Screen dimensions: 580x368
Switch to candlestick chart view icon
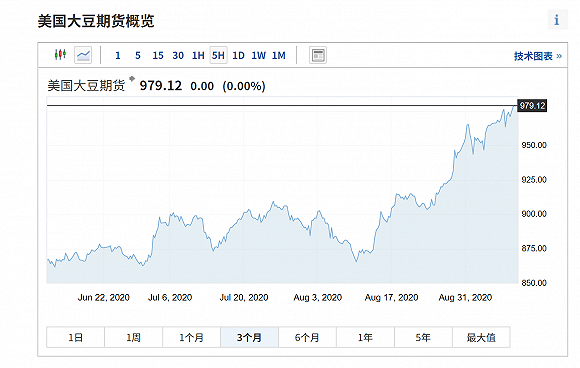(60, 55)
